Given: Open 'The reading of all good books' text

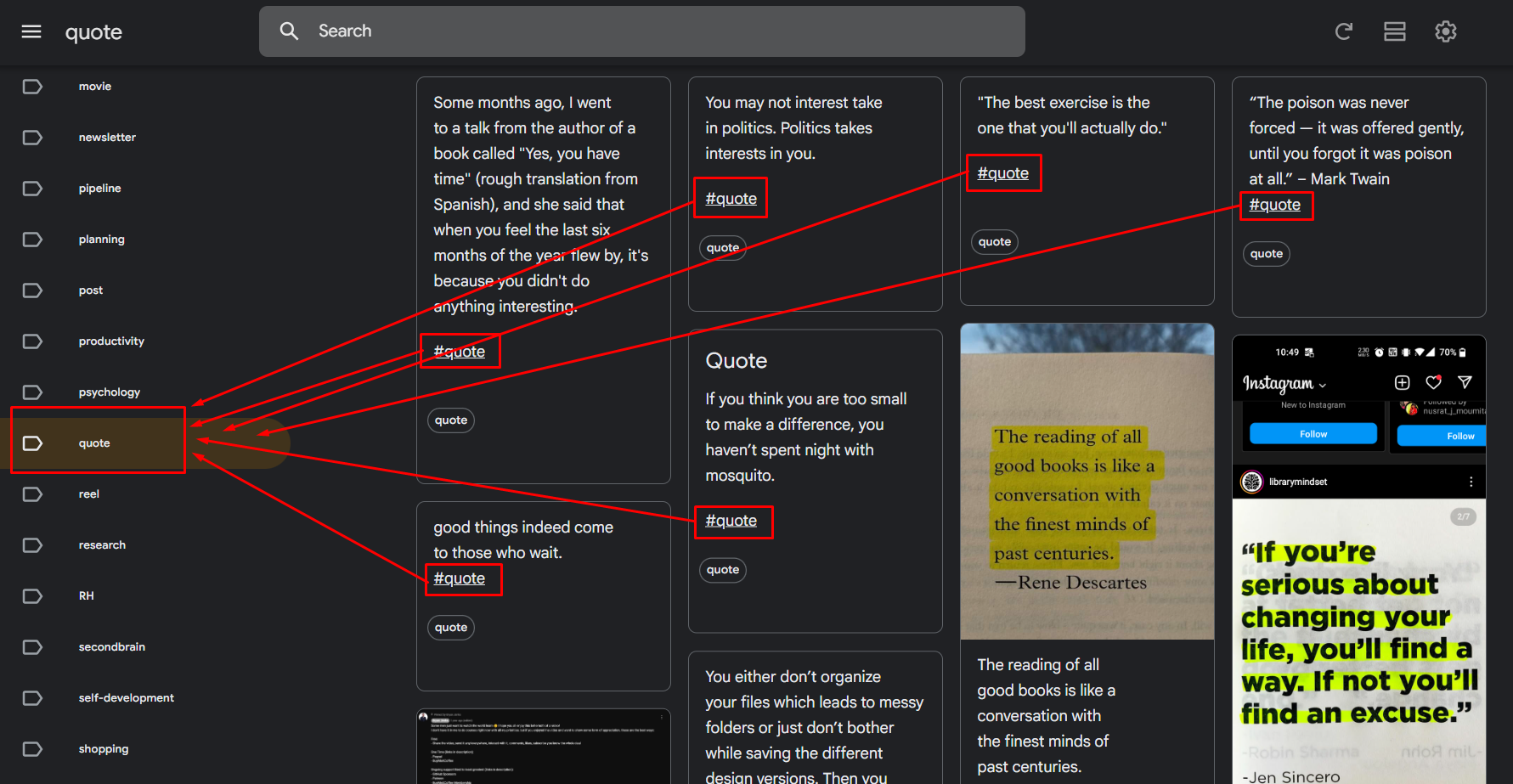Looking at the screenshot, I should (1046, 716).
